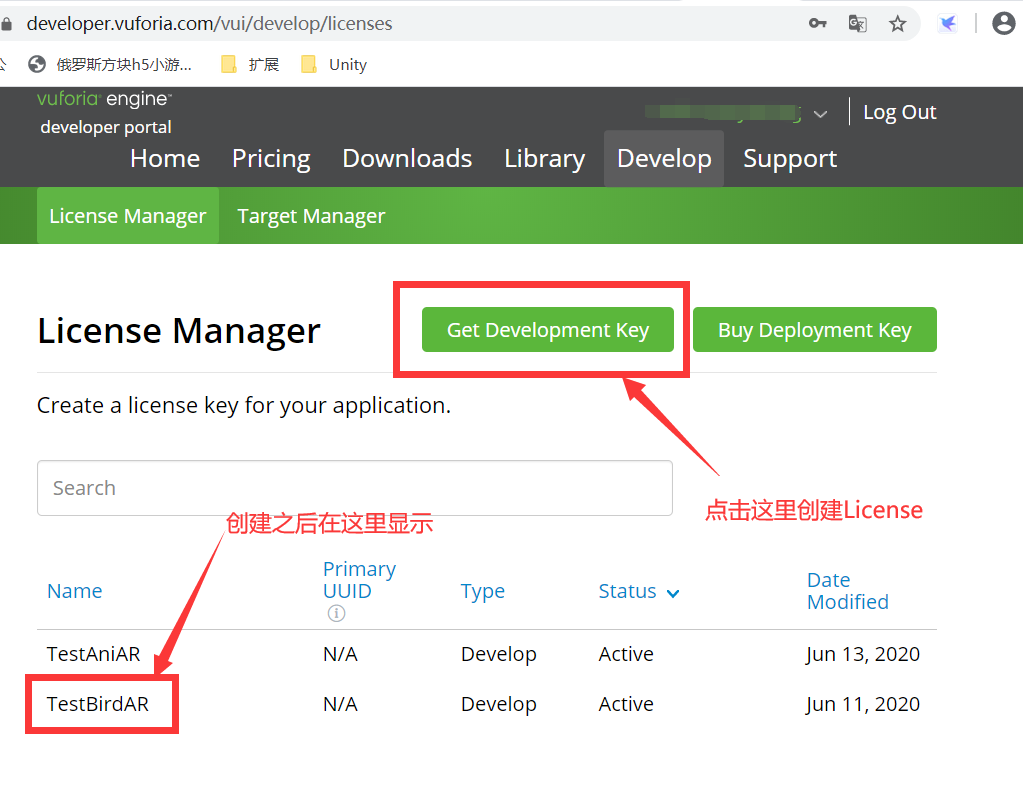Select the Jun 13, 2020 date cell

coord(863,654)
